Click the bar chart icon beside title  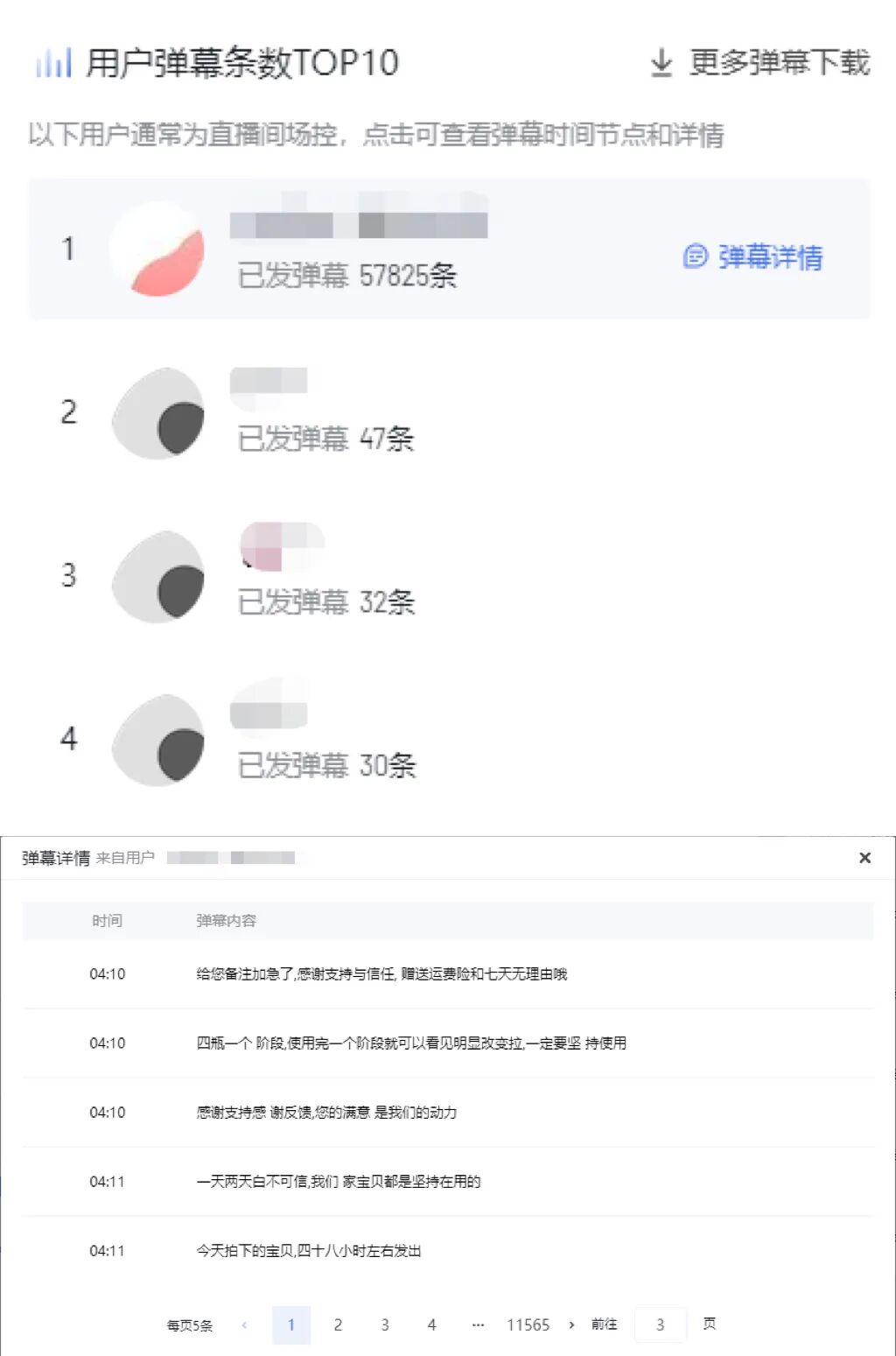[x=52, y=63]
